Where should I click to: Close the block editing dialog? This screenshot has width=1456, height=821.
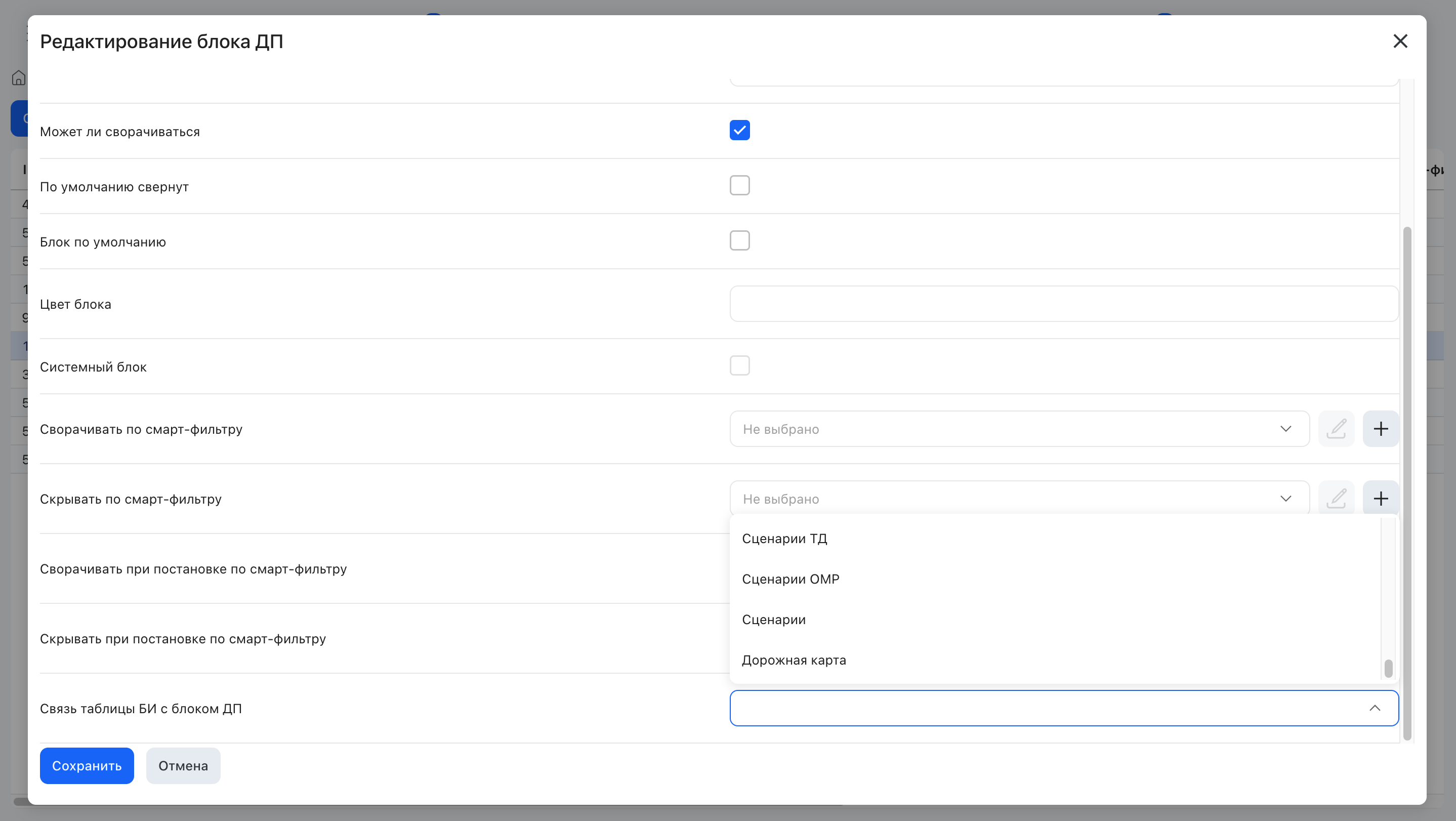click(1400, 40)
